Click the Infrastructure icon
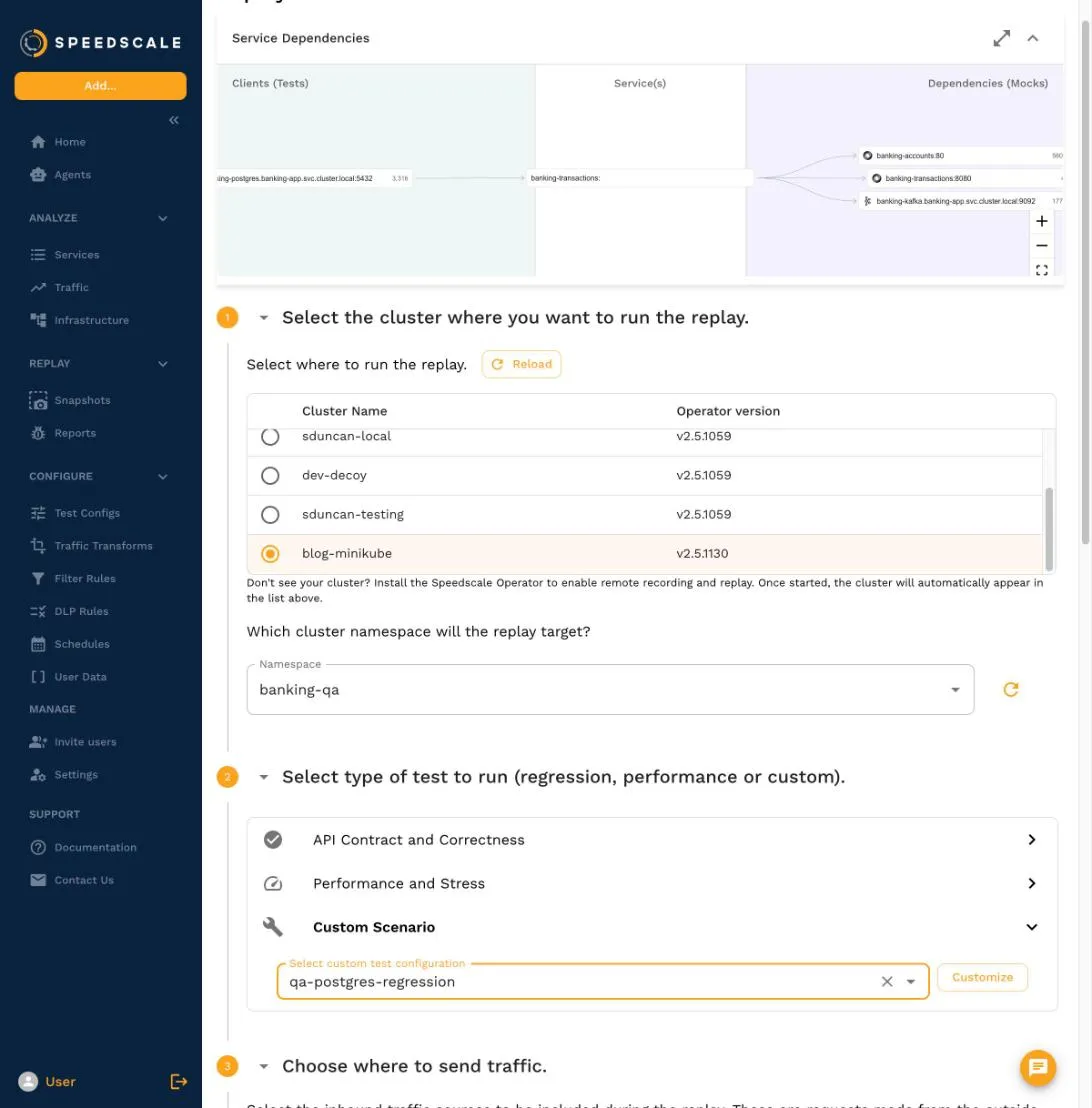This screenshot has height=1108, width=1092. pyautogui.click(x=38, y=320)
